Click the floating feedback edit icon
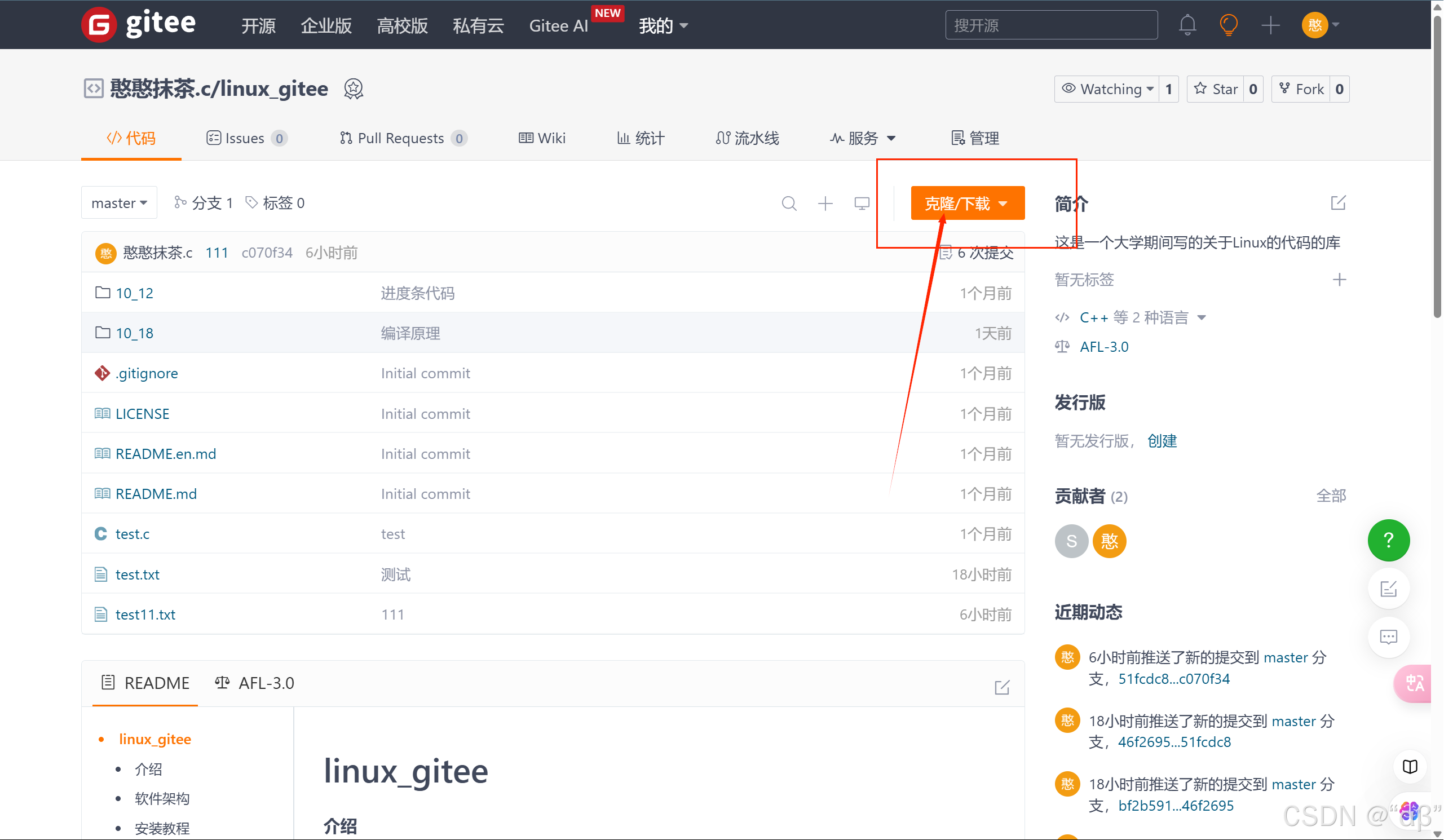1444x840 pixels. [1388, 589]
